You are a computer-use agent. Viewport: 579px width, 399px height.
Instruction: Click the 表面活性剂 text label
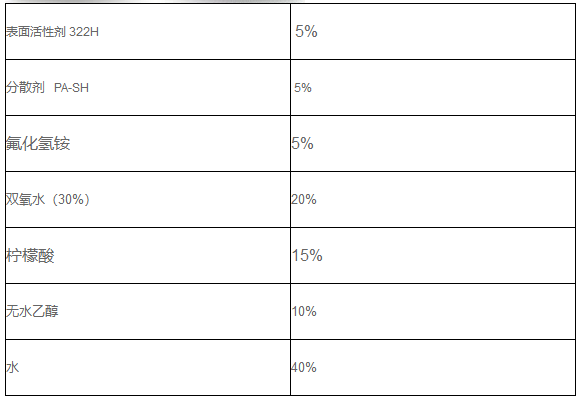[x=36, y=32]
